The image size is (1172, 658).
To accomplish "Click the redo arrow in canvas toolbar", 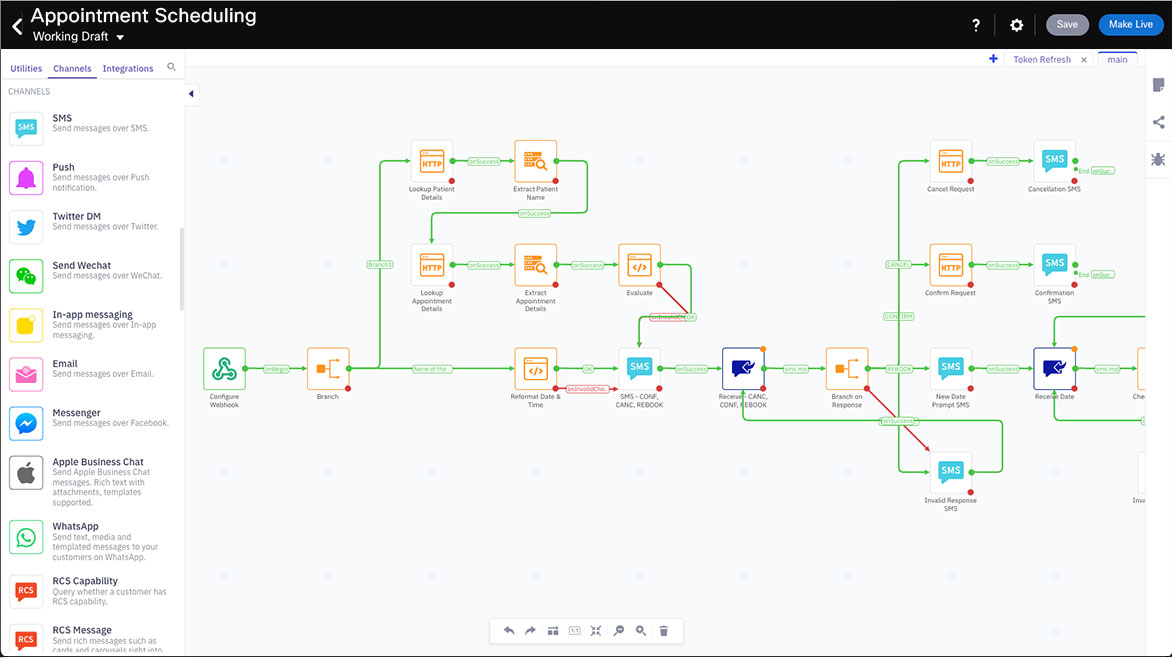I will (530, 631).
